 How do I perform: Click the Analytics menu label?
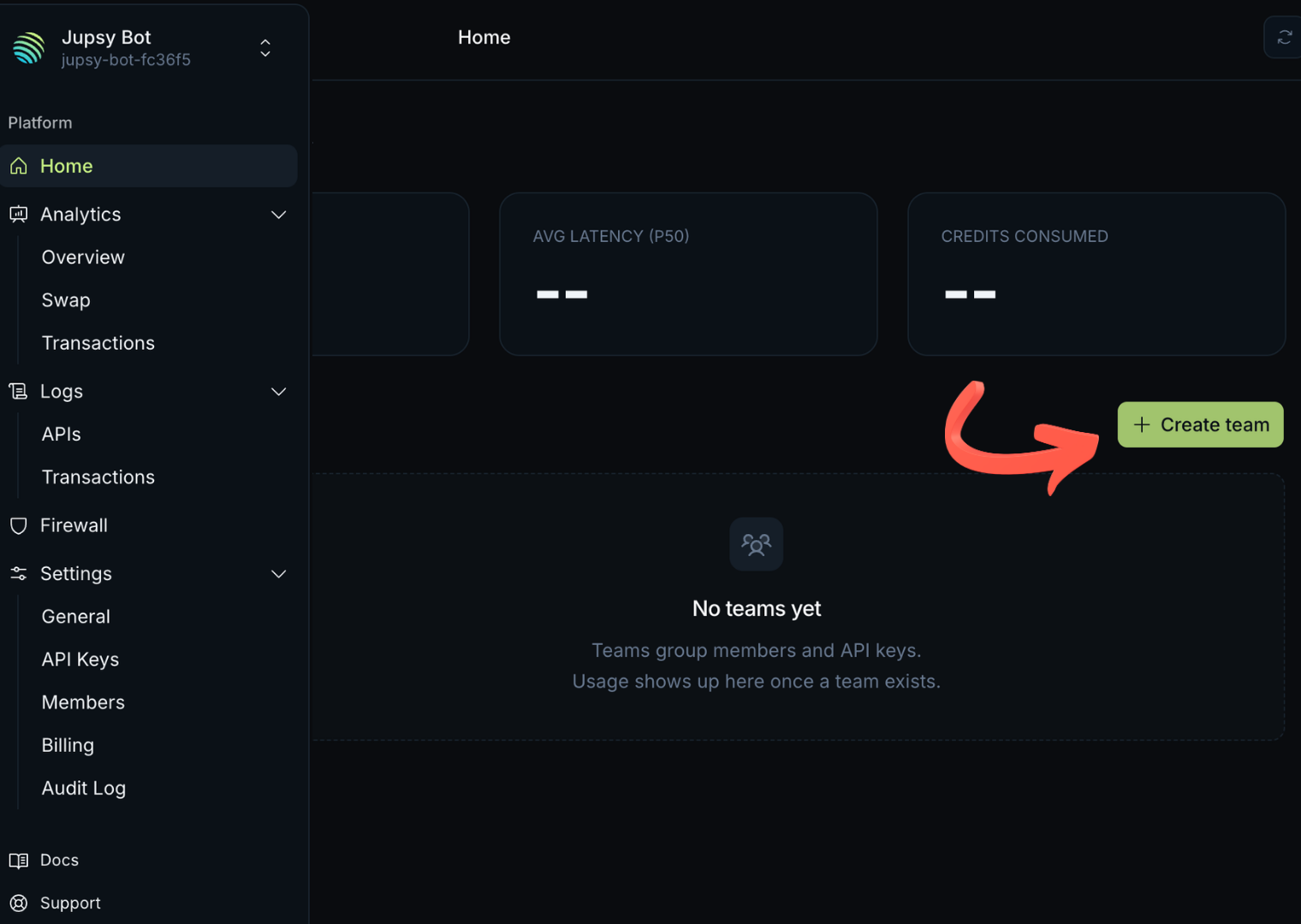[80, 215]
